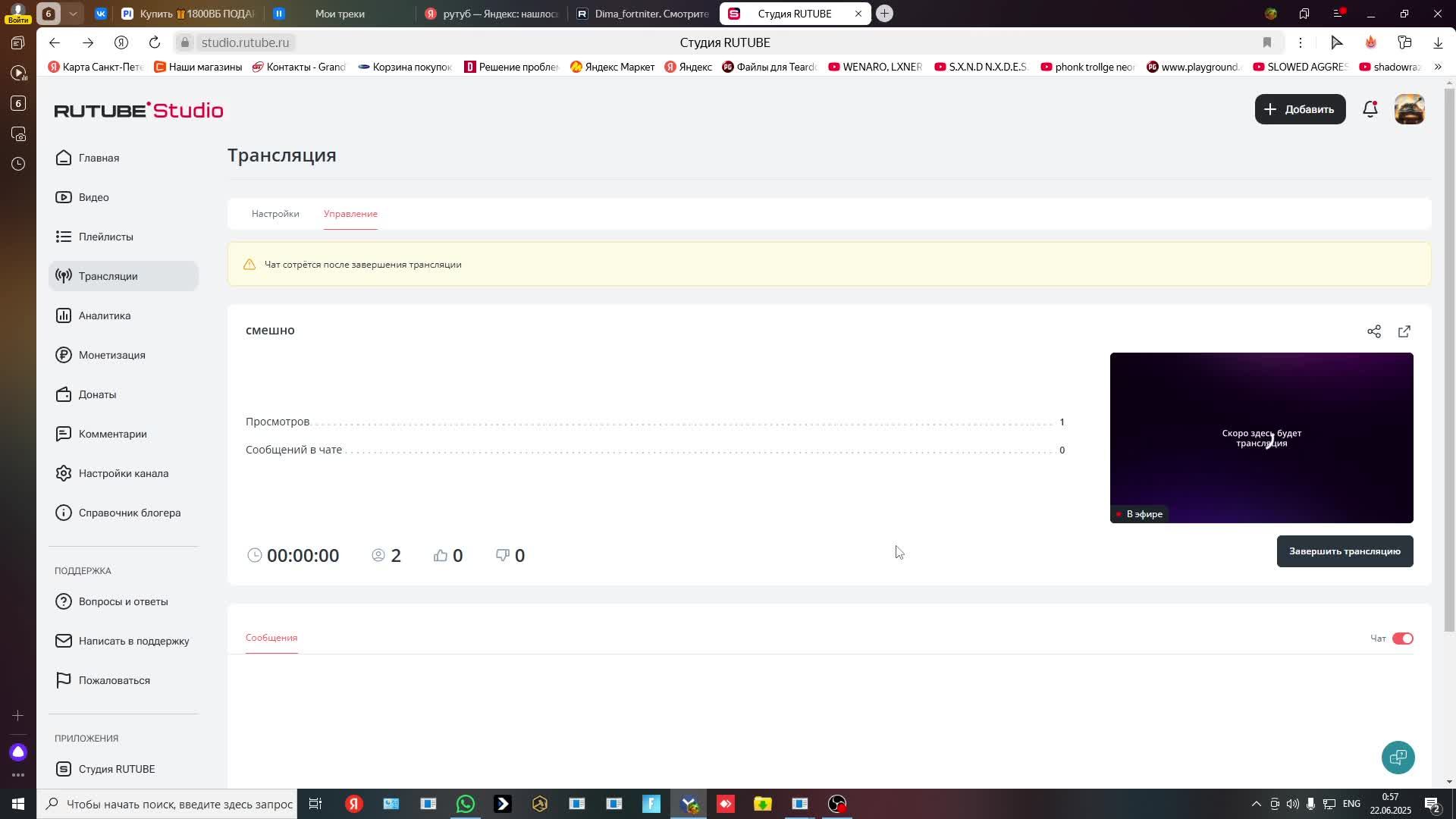1456x819 pixels.
Task: Open Windows Start menu
Action: pos(18,804)
